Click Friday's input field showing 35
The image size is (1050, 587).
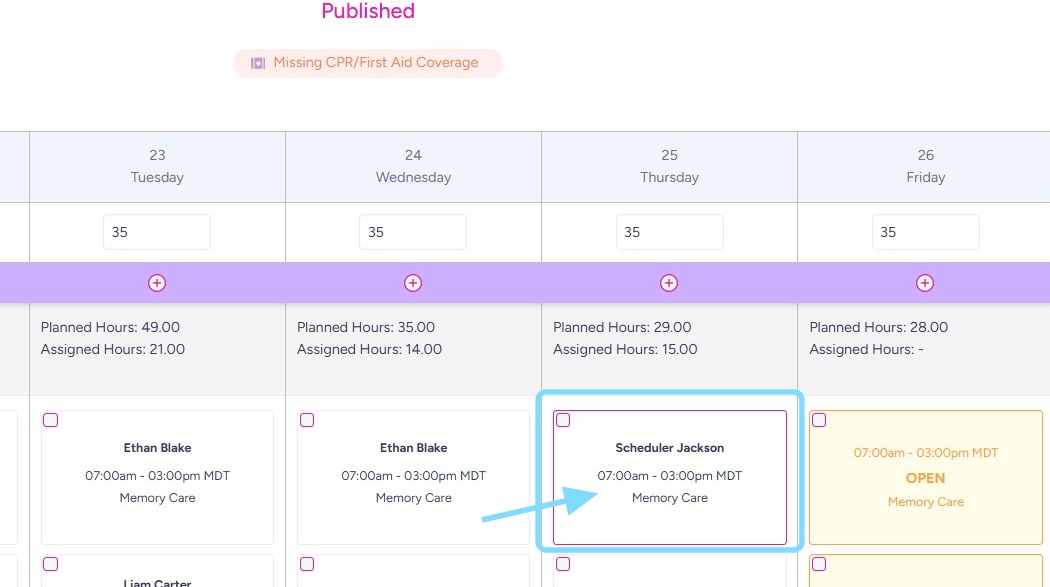925,232
